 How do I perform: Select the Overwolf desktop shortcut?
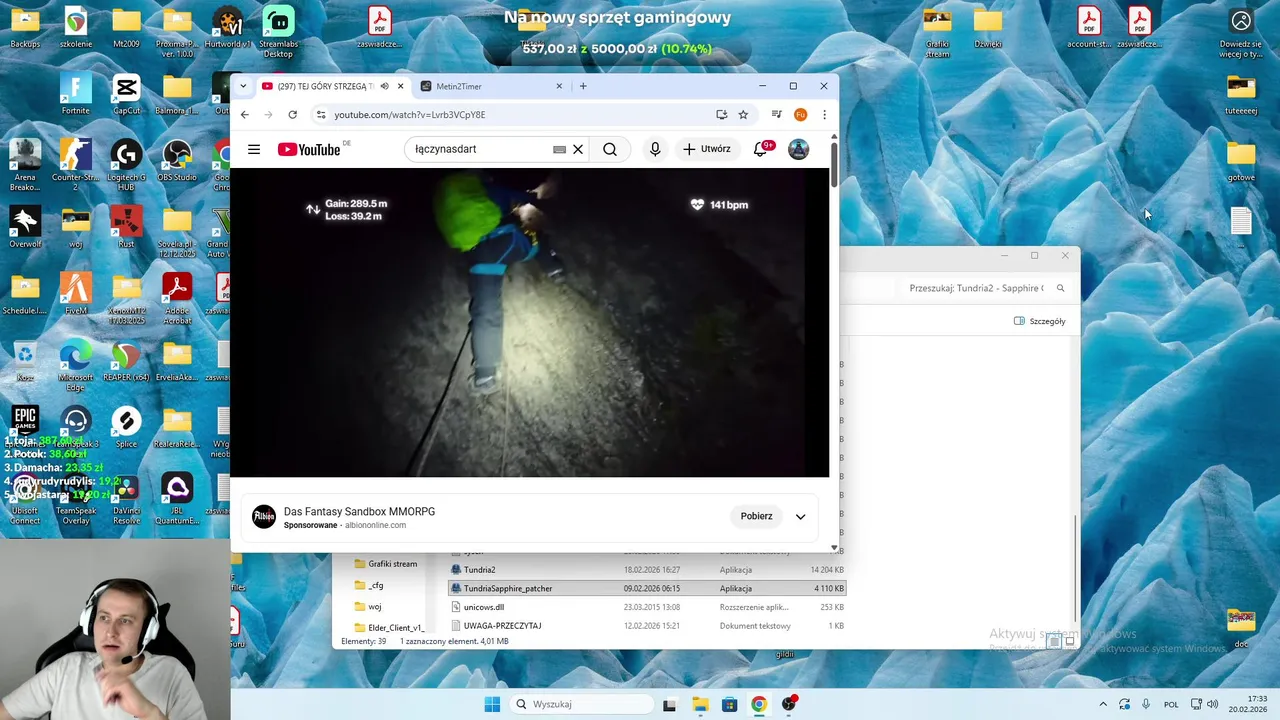(25, 227)
